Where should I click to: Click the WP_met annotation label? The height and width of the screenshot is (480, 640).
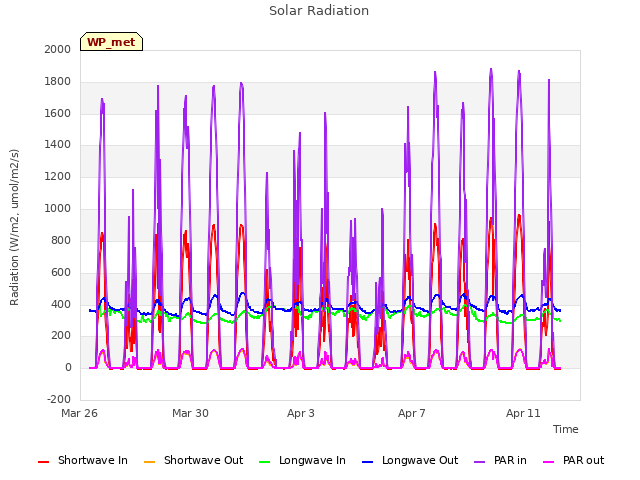coord(111,42)
